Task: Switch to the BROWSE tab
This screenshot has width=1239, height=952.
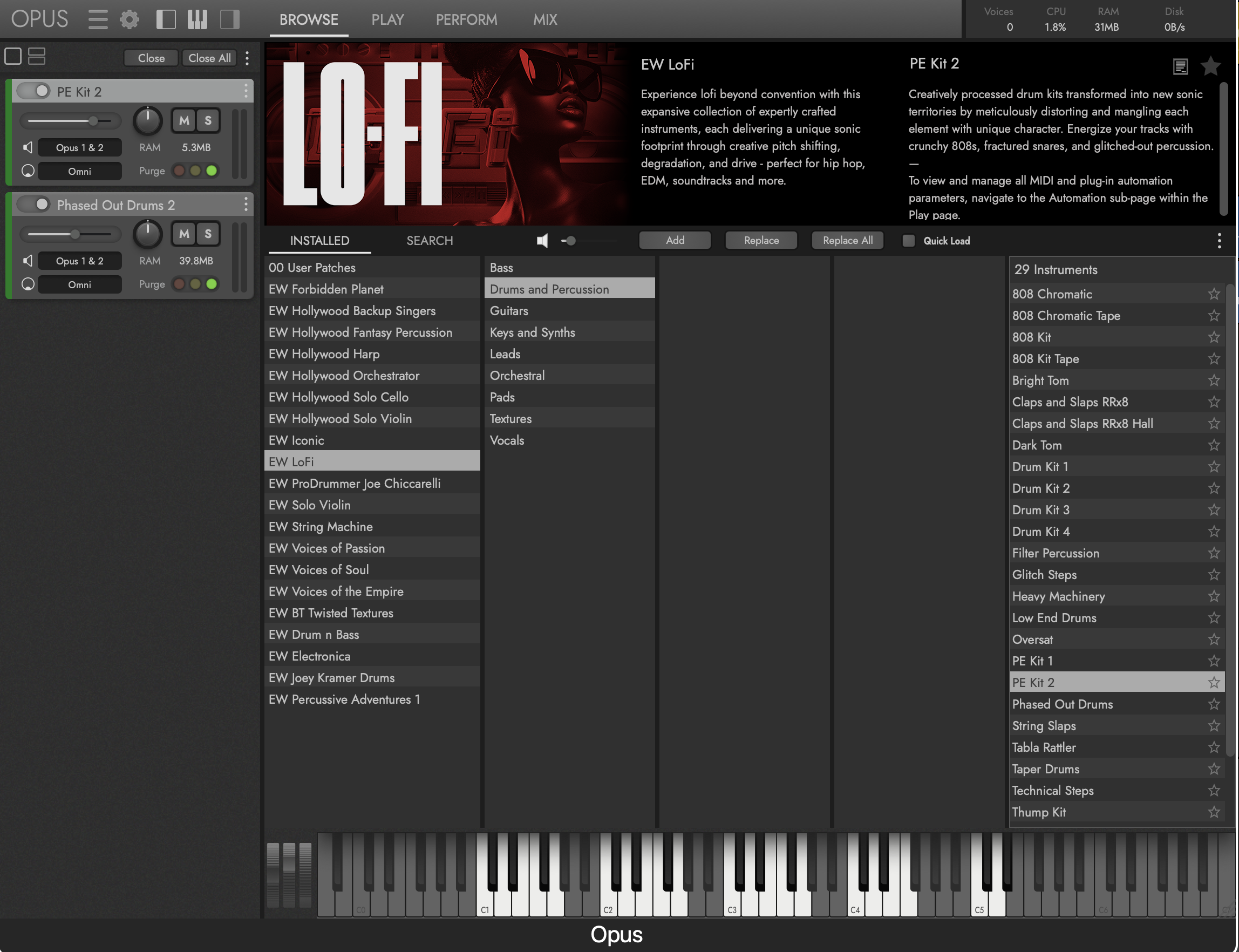Action: point(309,20)
